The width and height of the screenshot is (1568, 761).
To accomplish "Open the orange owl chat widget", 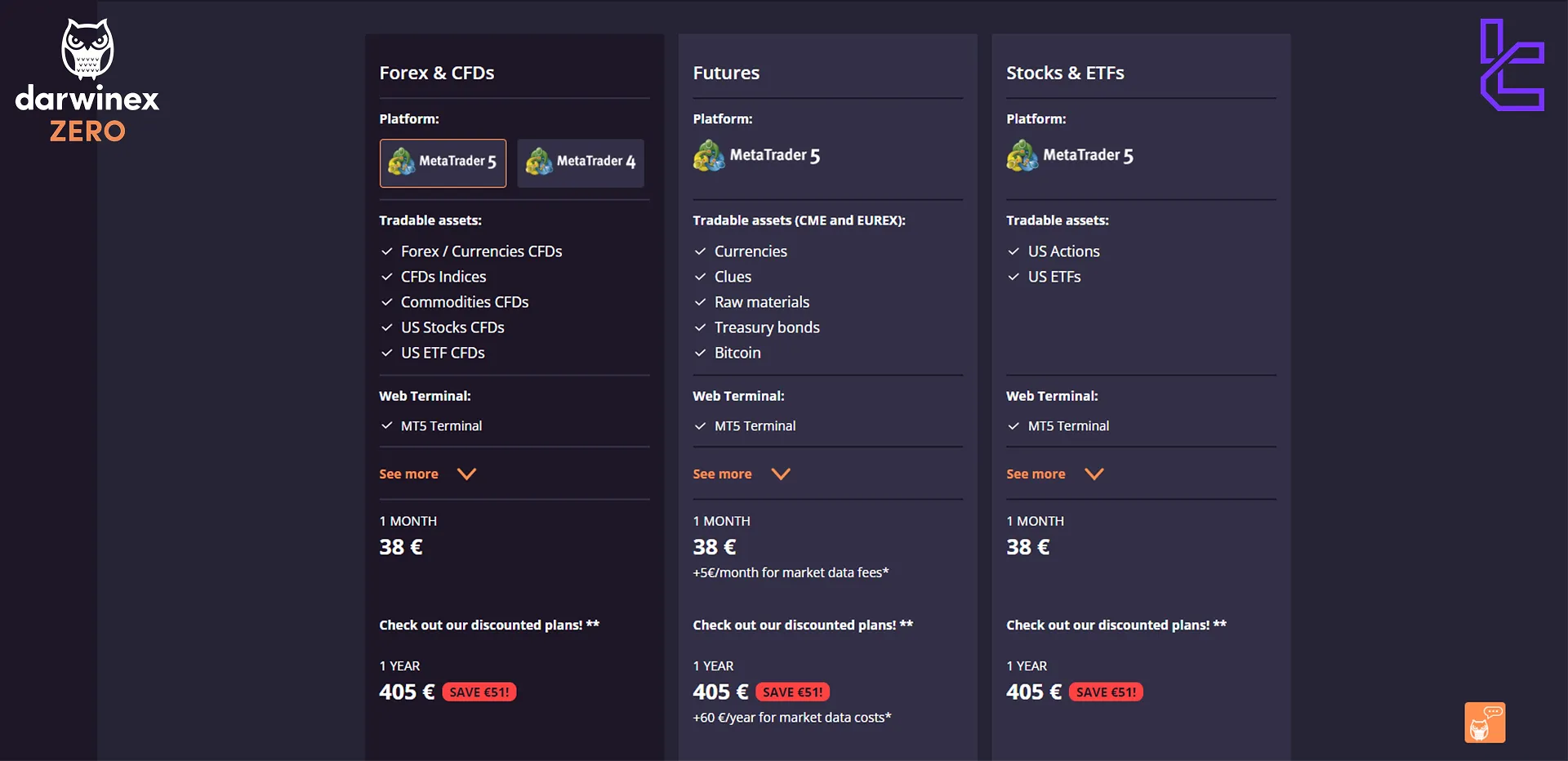I will coord(1484,723).
